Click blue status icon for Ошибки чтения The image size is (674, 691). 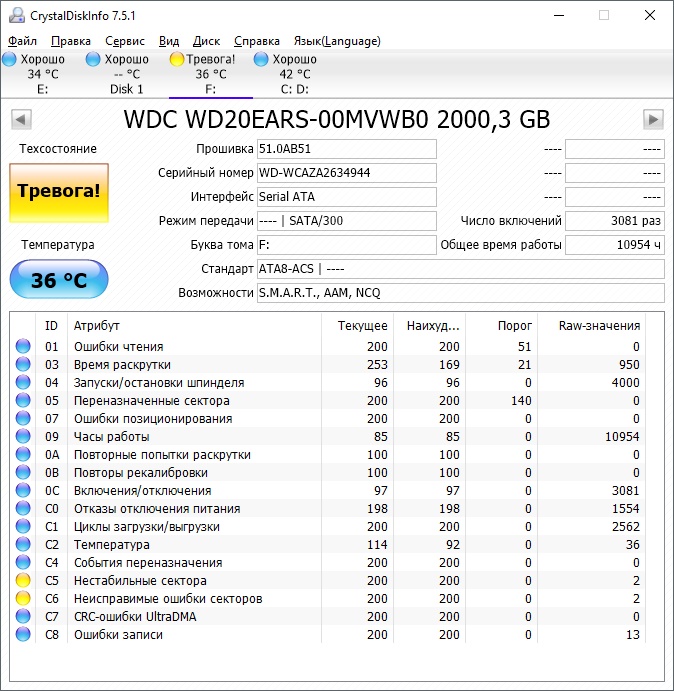coord(23,346)
